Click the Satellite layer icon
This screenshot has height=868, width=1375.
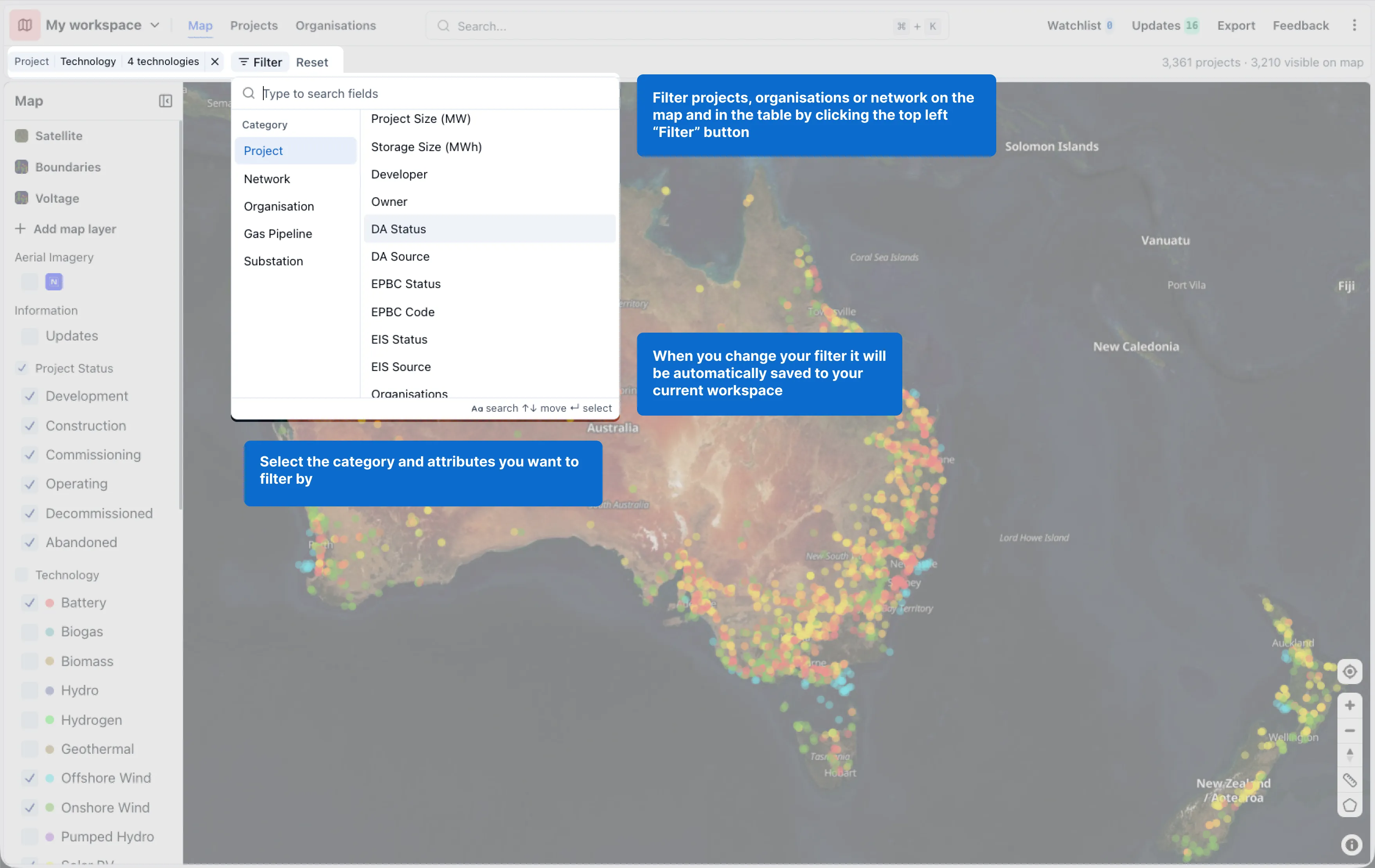point(22,136)
